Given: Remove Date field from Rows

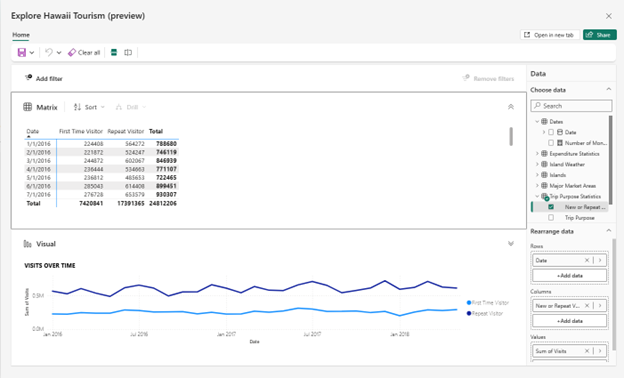Looking at the screenshot, I should pos(587,260).
